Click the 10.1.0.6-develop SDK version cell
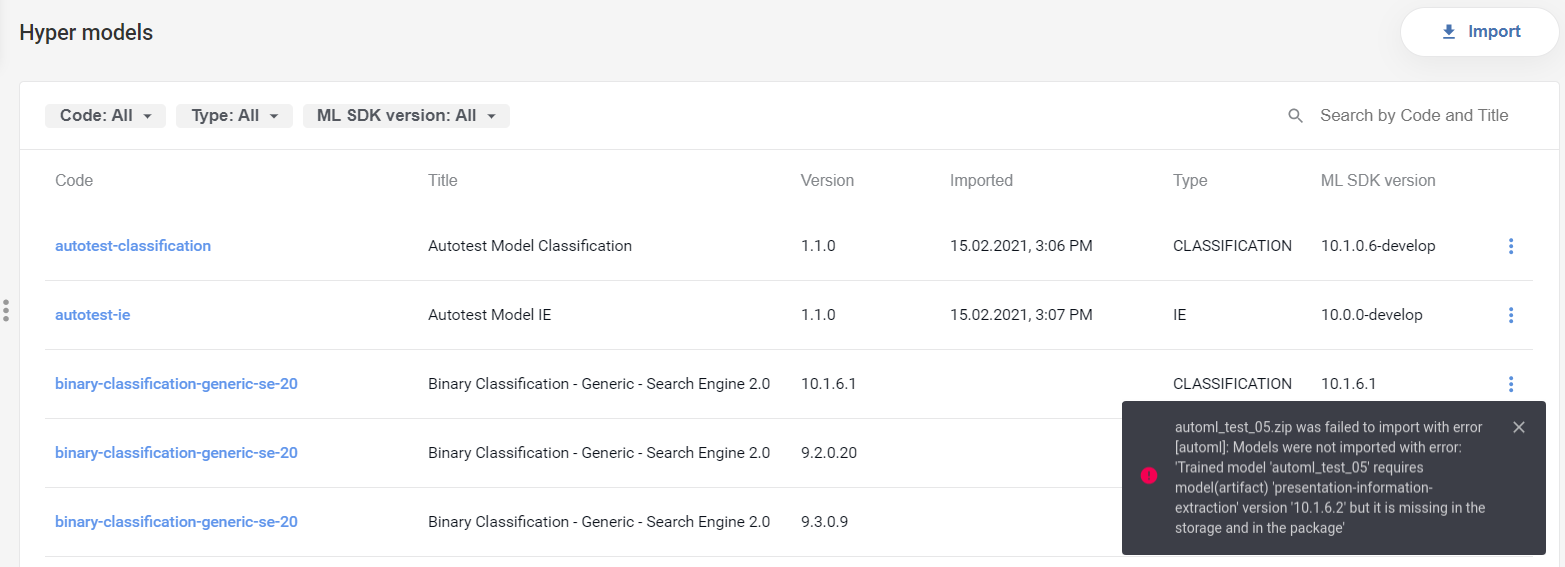Image resolution: width=1565 pixels, height=567 pixels. pos(1378,246)
